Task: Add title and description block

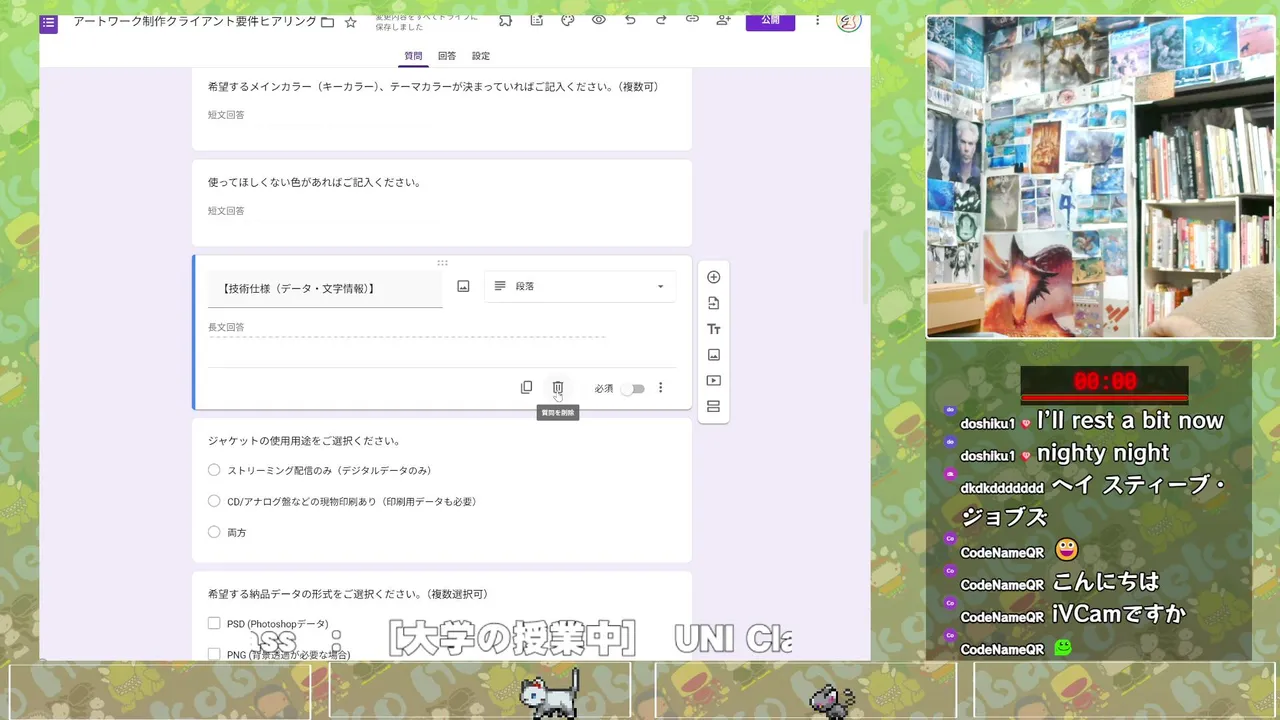Action: click(x=713, y=329)
